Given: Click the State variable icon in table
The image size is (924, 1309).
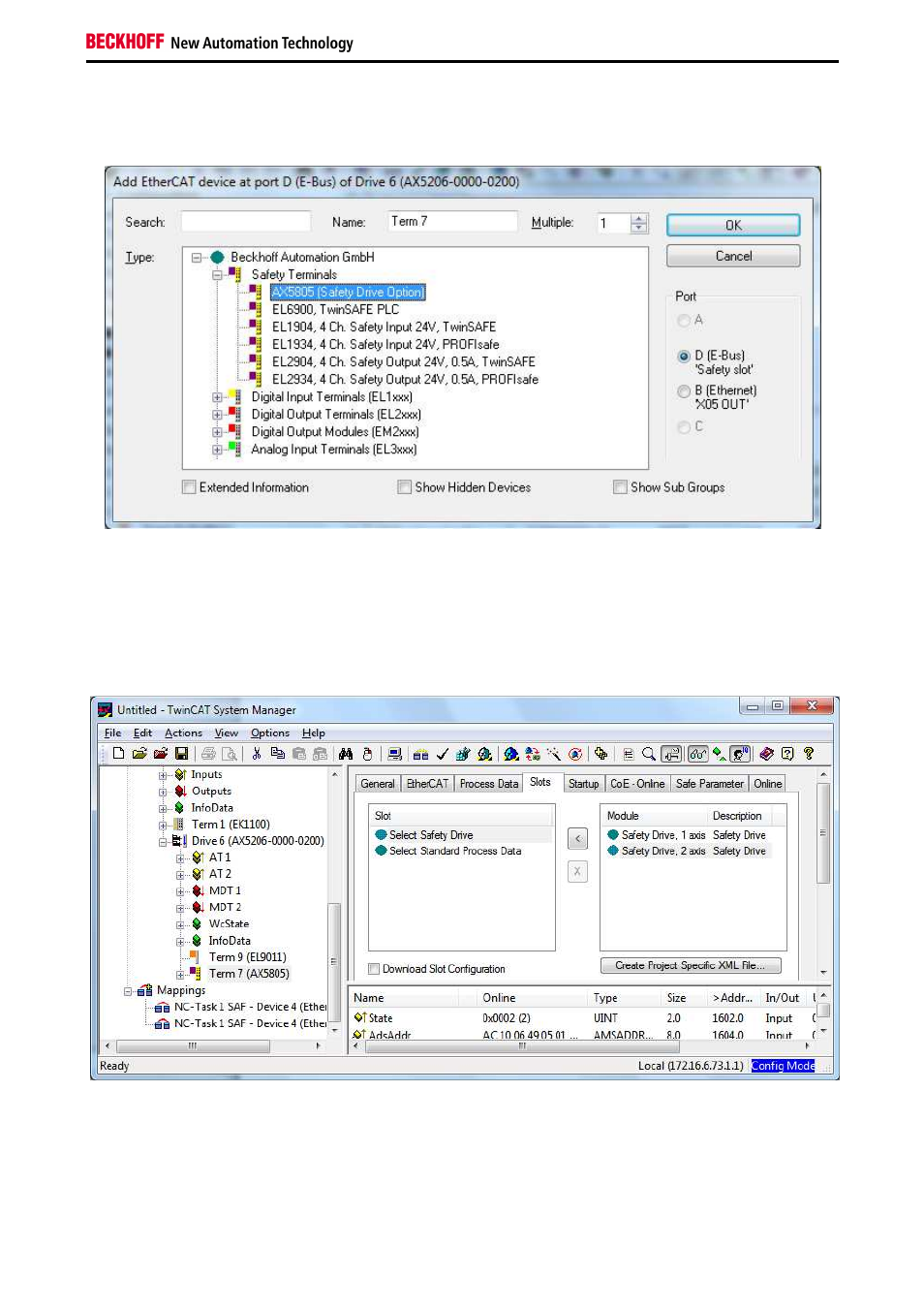Looking at the screenshot, I should click(x=359, y=1017).
